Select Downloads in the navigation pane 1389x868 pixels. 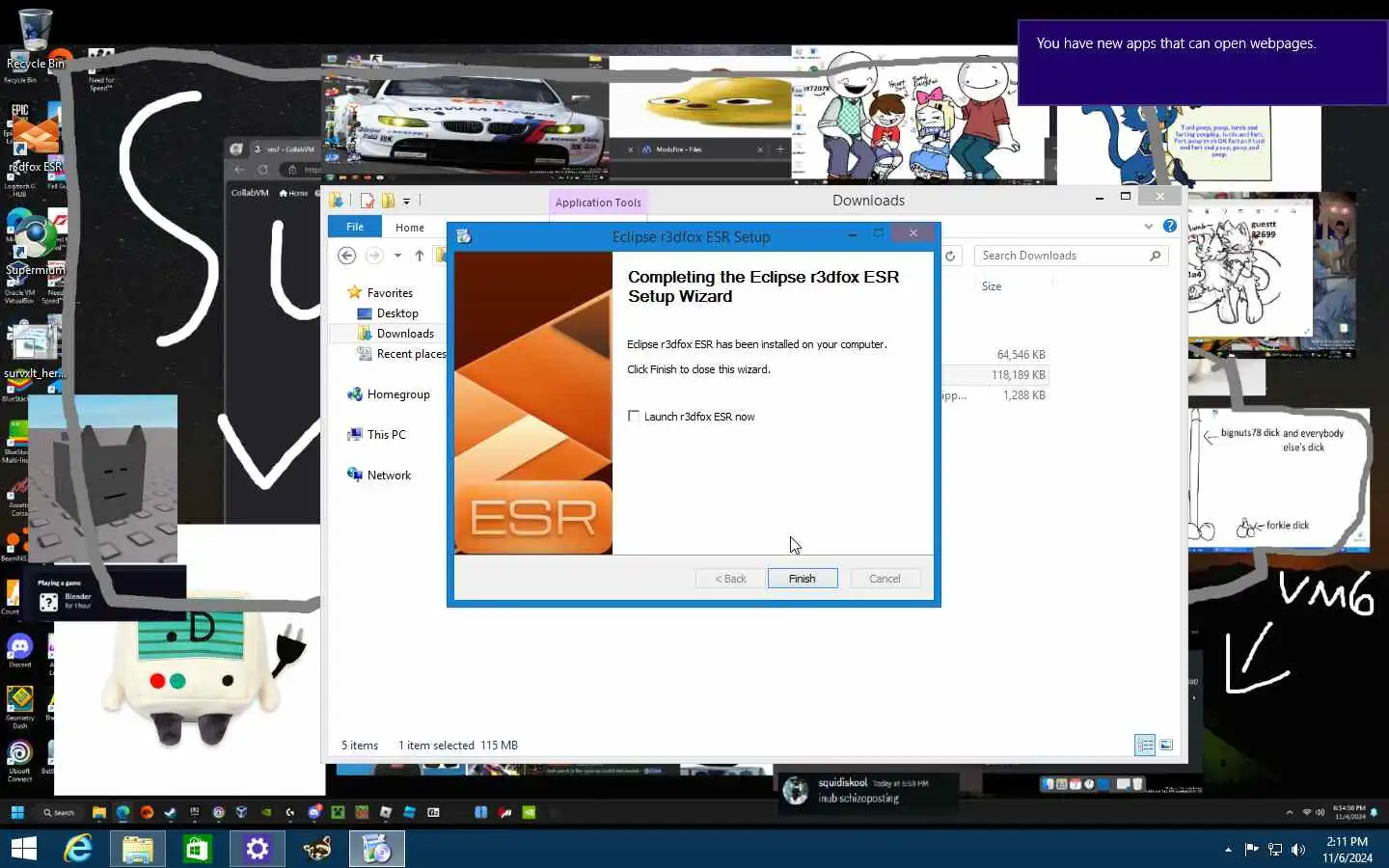coord(405,334)
